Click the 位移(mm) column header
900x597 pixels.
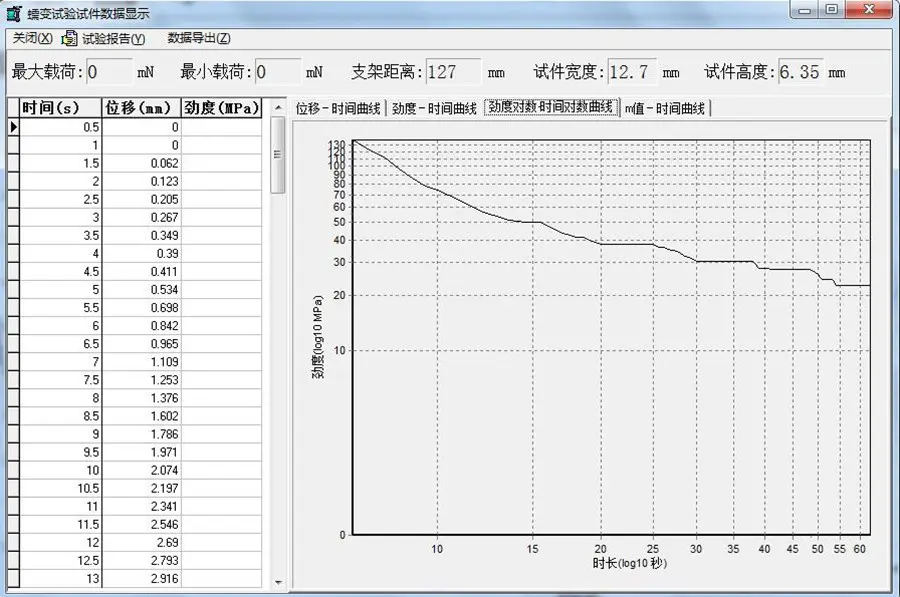coord(141,108)
